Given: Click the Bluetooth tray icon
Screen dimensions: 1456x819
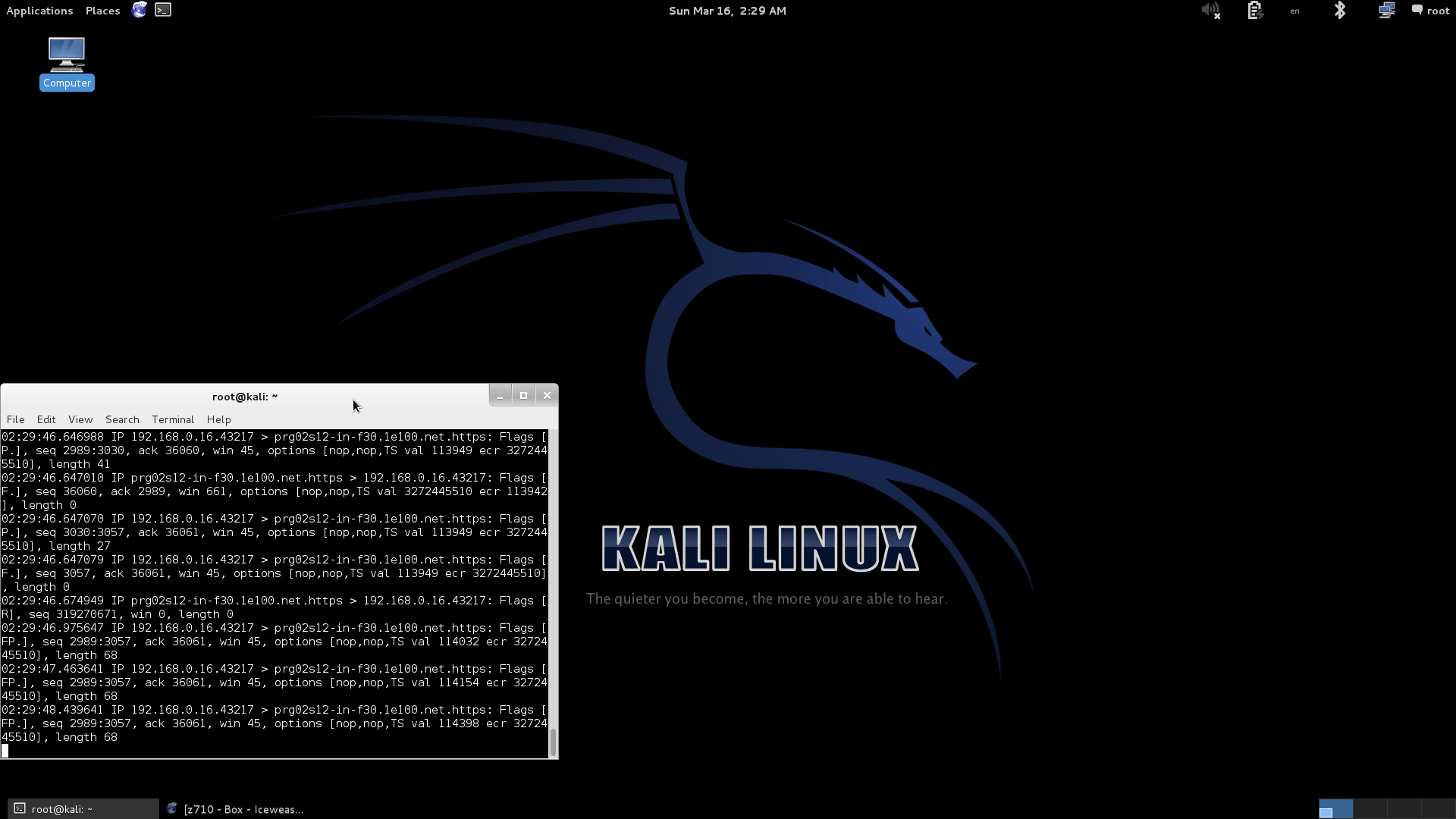Looking at the screenshot, I should [1340, 10].
